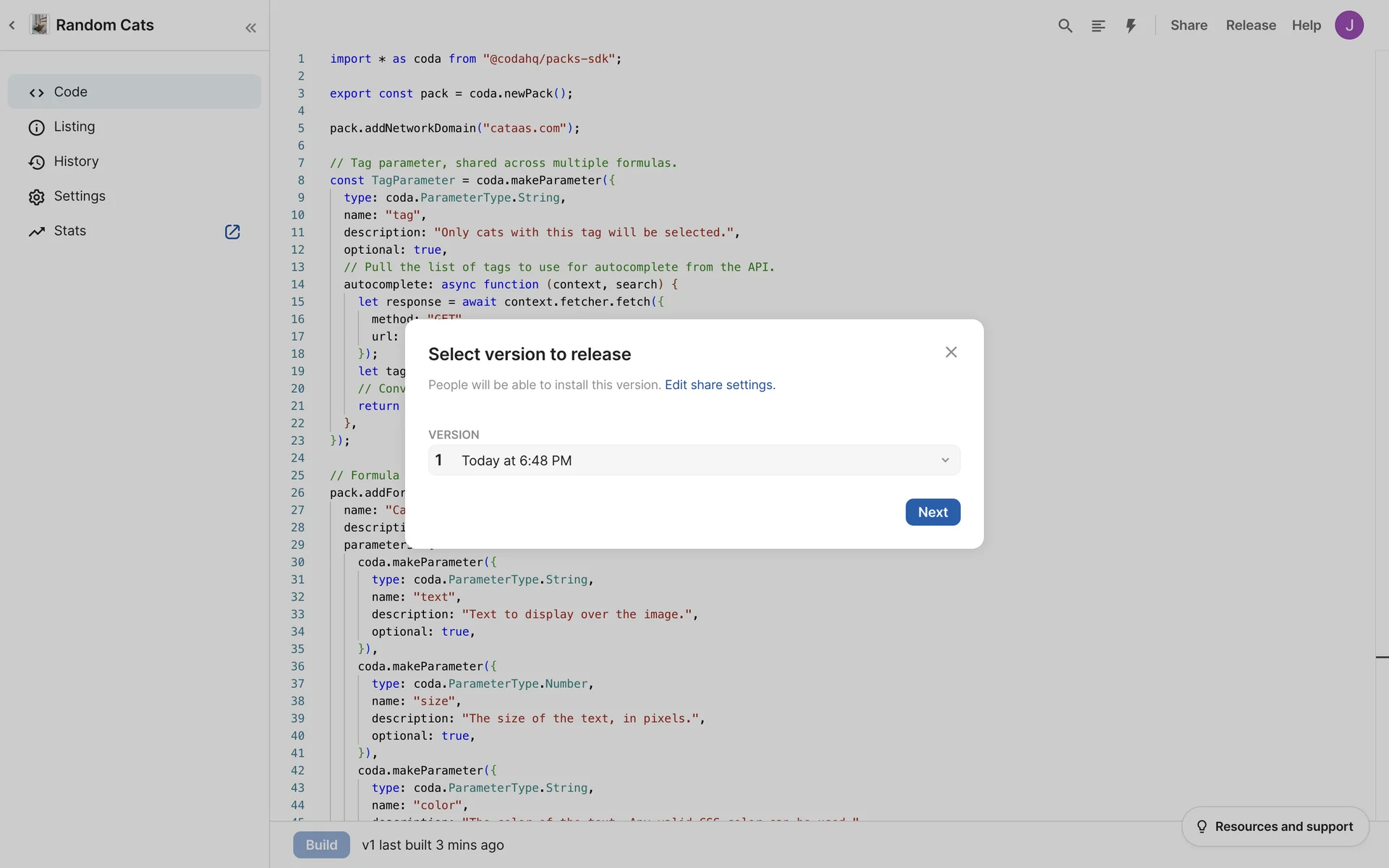Open Stats external link icon
The height and width of the screenshot is (868, 1389).
232,231
